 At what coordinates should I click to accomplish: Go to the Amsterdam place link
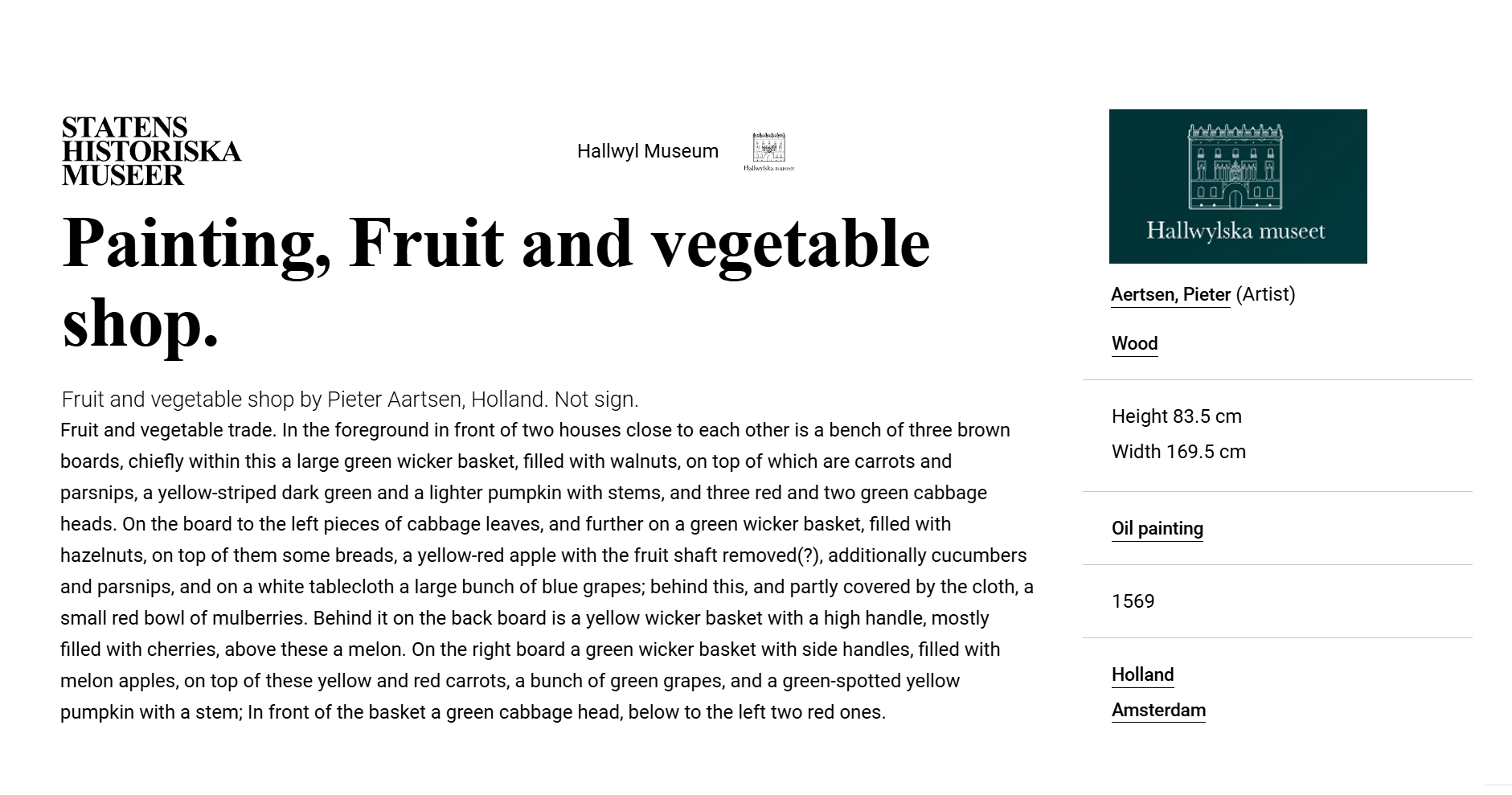[x=1158, y=711]
